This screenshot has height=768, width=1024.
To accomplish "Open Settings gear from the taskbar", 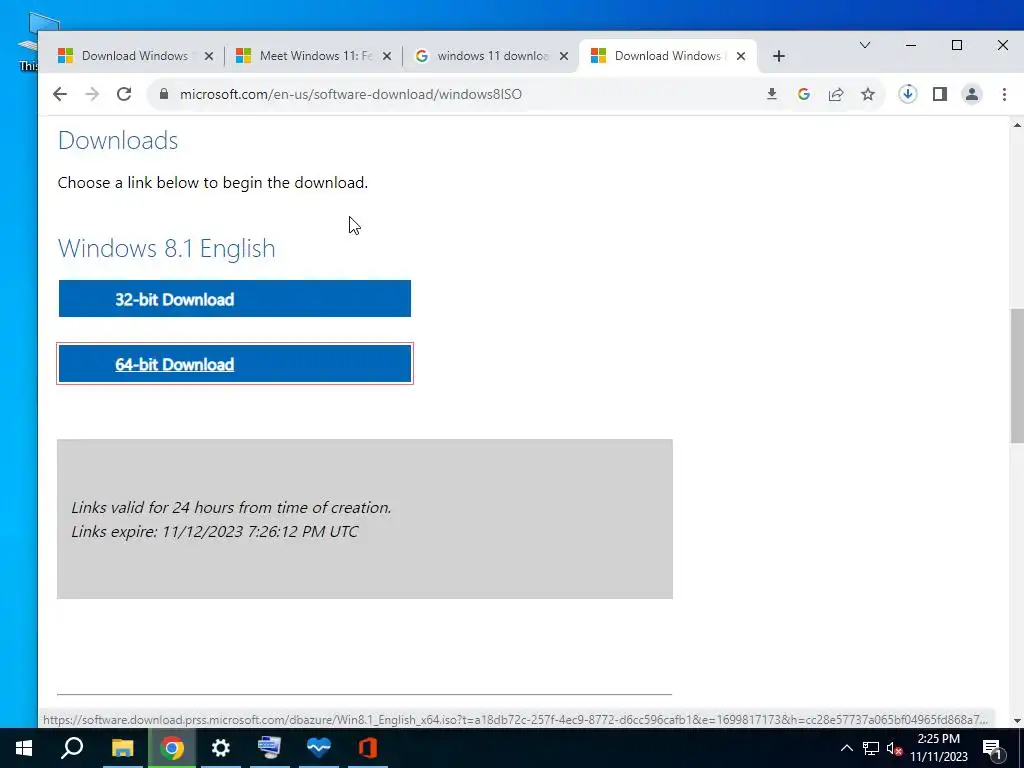I will coord(221,748).
